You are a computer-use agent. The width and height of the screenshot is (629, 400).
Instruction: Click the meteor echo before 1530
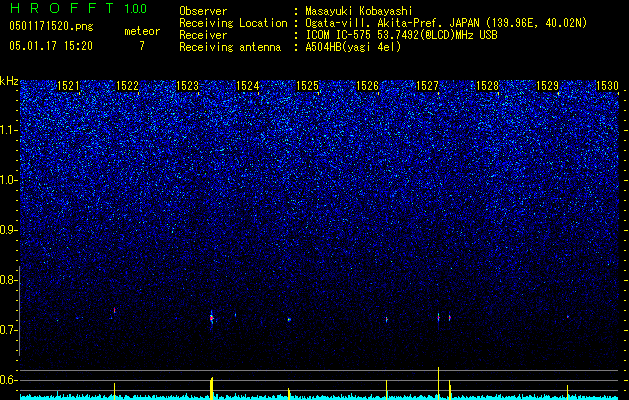tap(568, 317)
